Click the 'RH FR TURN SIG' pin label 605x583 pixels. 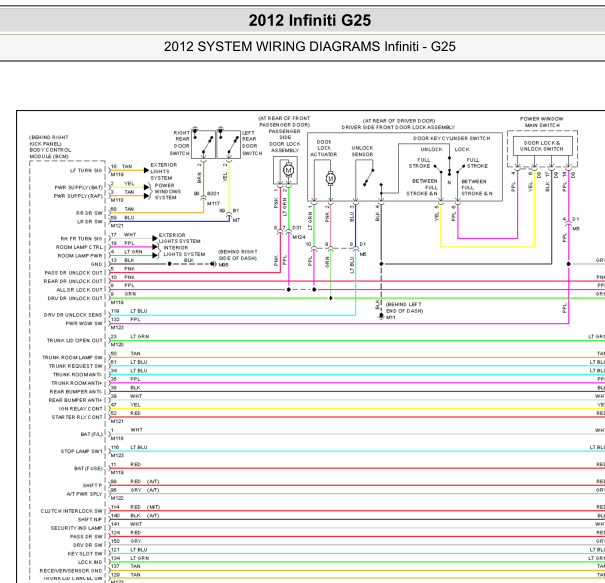tap(81, 239)
